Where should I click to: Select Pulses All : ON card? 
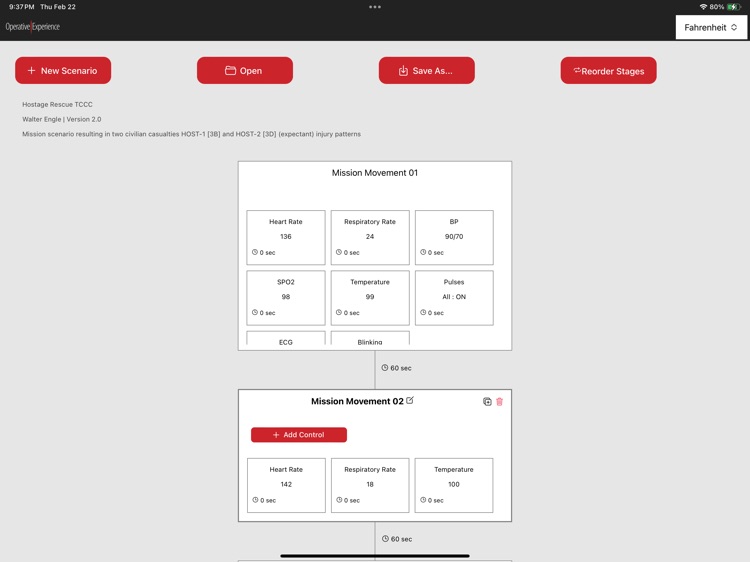454,298
